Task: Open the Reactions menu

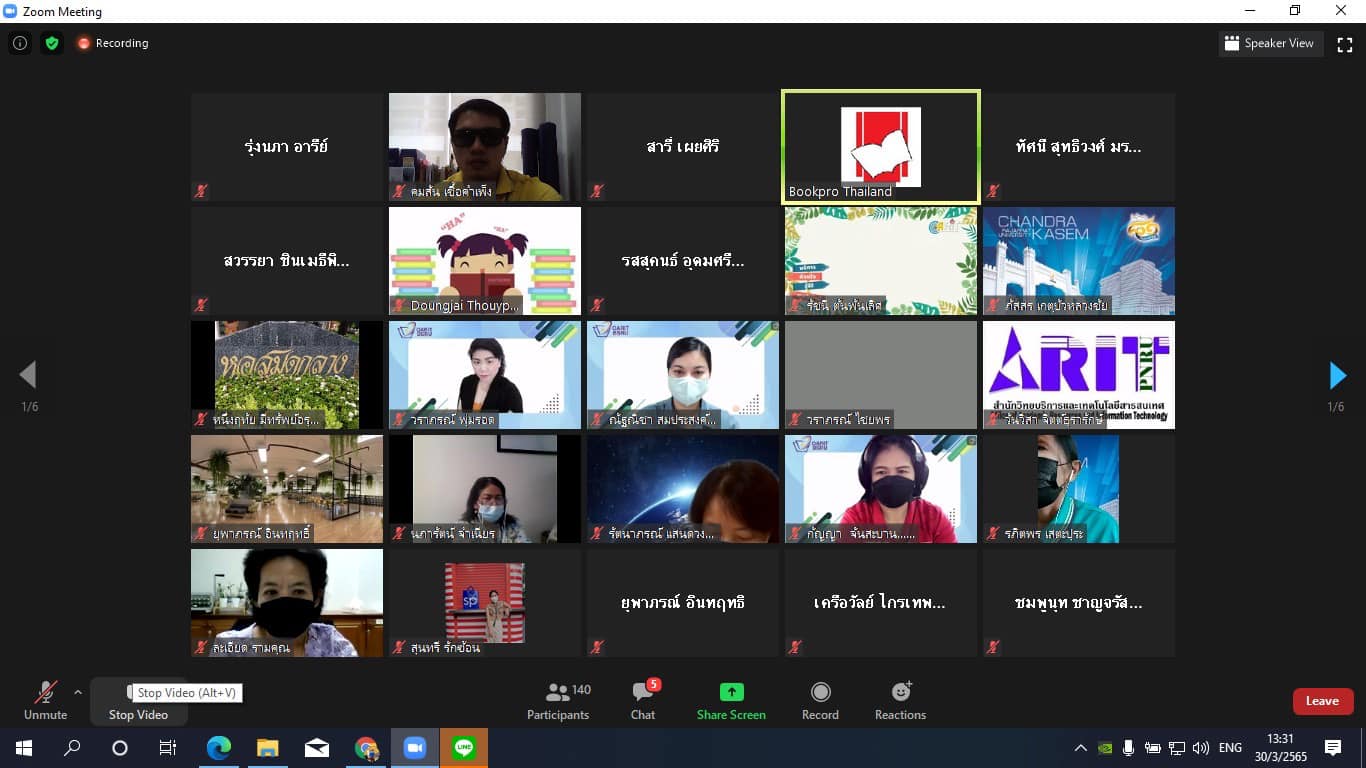Action: point(900,701)
